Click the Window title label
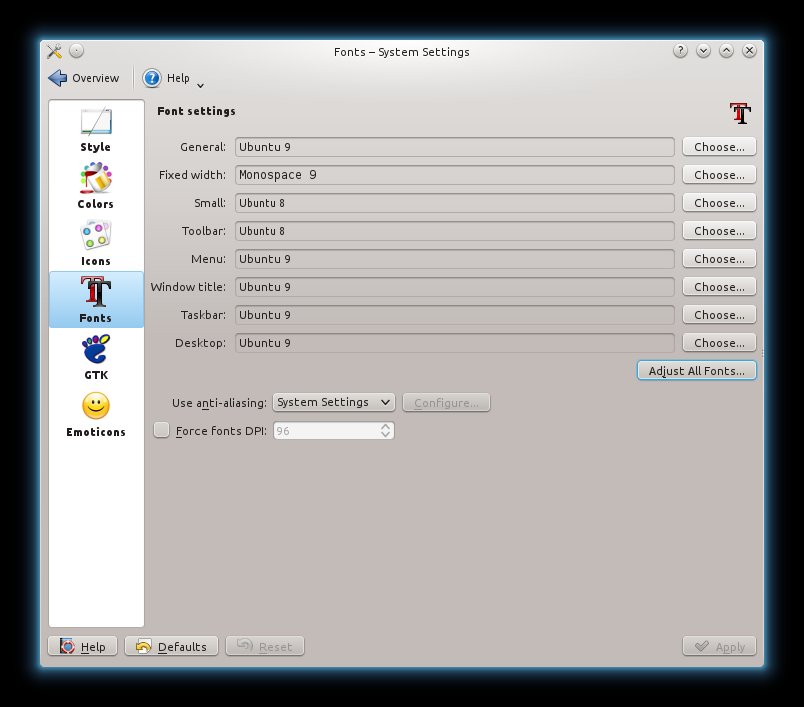Viewport: 804px width, 707px height. 188,287
